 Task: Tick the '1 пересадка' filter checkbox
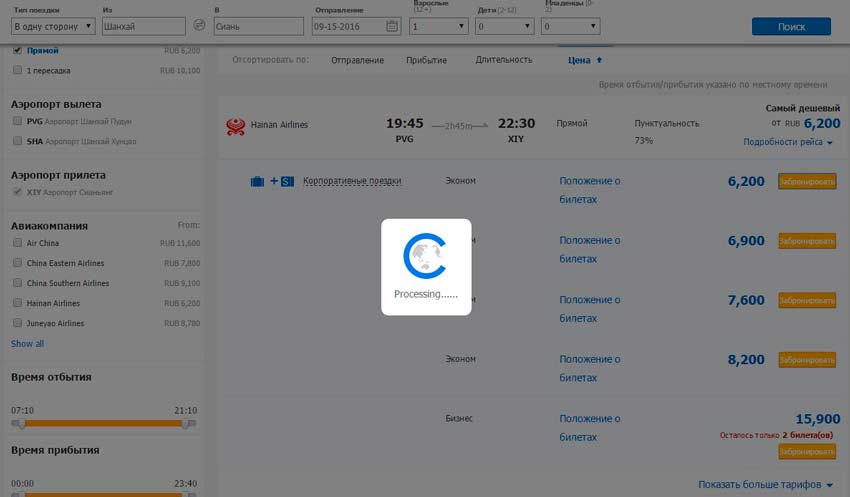[18, 71]
